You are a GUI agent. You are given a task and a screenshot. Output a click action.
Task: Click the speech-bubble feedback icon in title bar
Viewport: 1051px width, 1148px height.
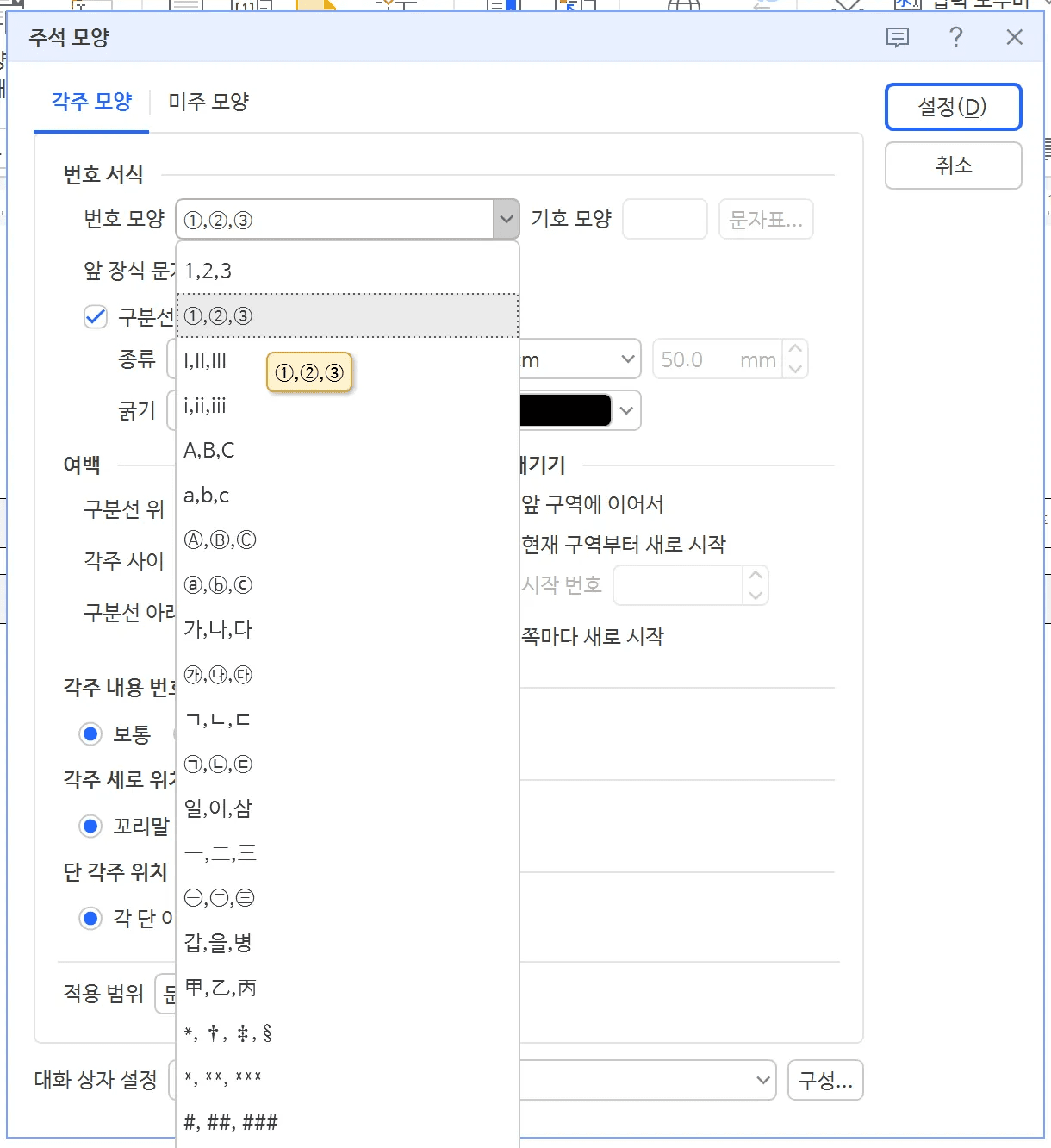pos(898,37)
